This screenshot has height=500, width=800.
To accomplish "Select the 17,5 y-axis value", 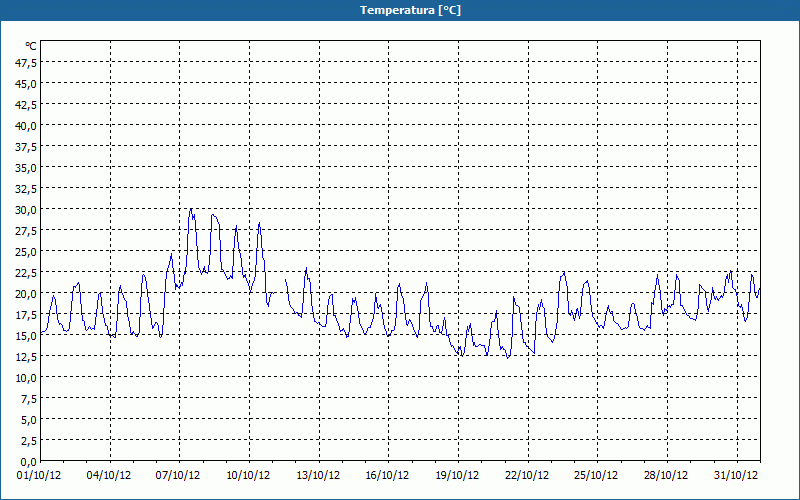I will tap(27, 314).
